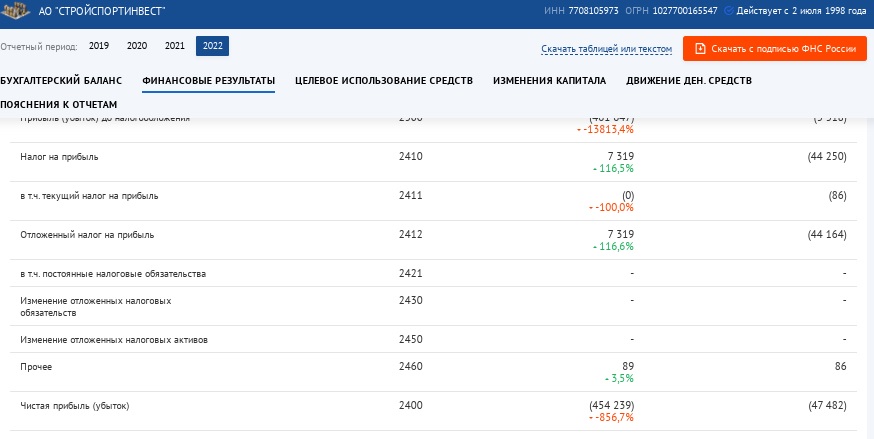Click the Скачать таблицей или текстом link
Viewport: 874px width, 439px height.
(x=606, y=49)
